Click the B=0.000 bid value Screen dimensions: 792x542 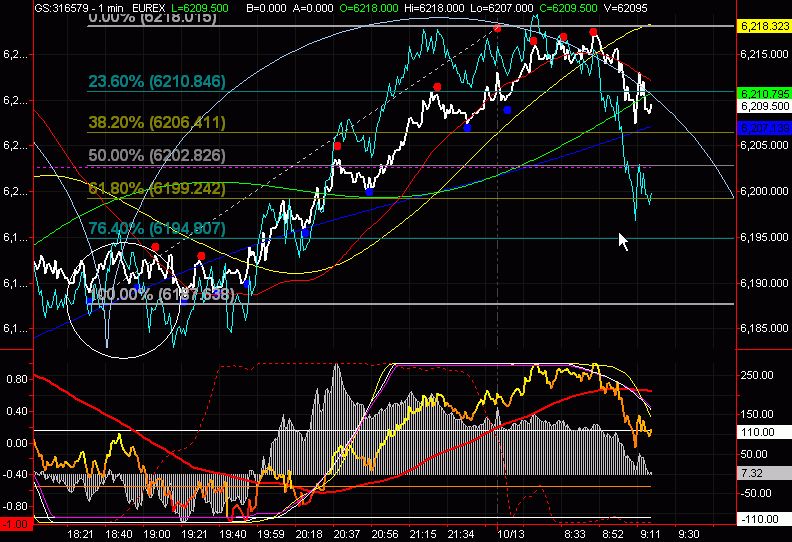coord(268,8)
